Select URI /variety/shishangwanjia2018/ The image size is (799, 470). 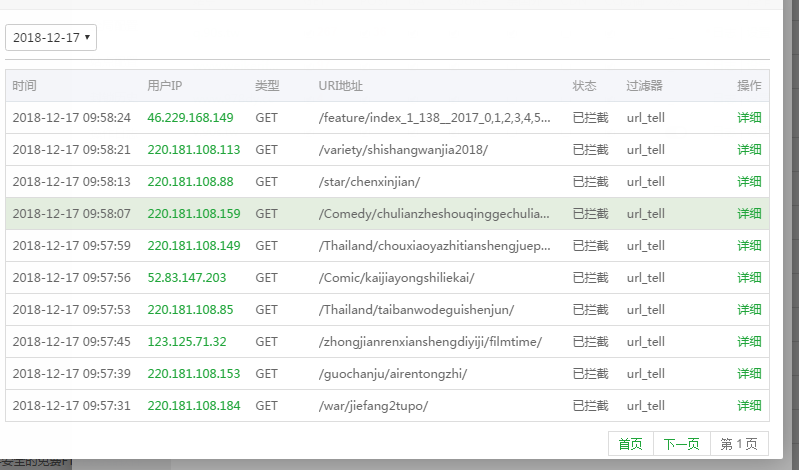[403, 150]
